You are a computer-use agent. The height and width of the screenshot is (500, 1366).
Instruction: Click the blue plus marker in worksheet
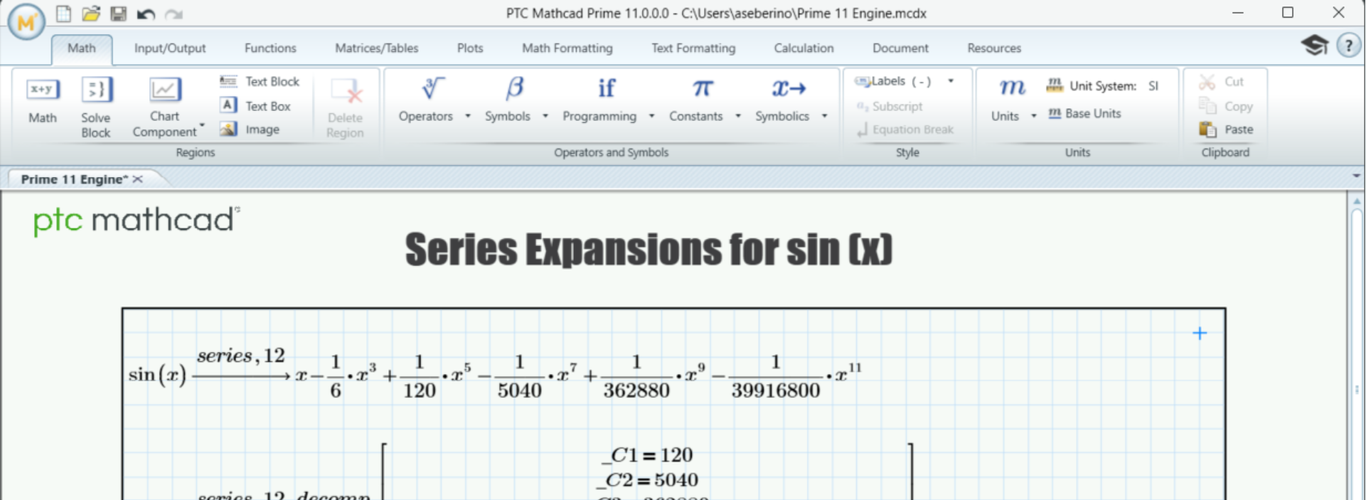pos(1200,333)
